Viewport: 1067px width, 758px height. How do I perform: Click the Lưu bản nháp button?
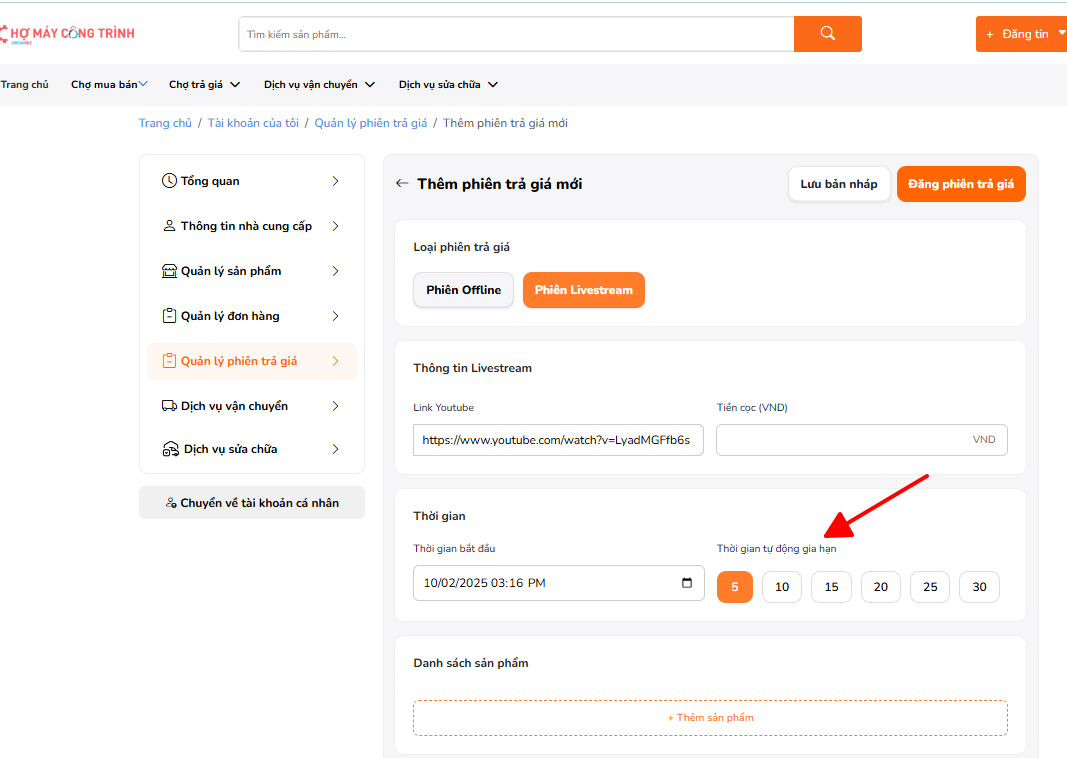838,184
